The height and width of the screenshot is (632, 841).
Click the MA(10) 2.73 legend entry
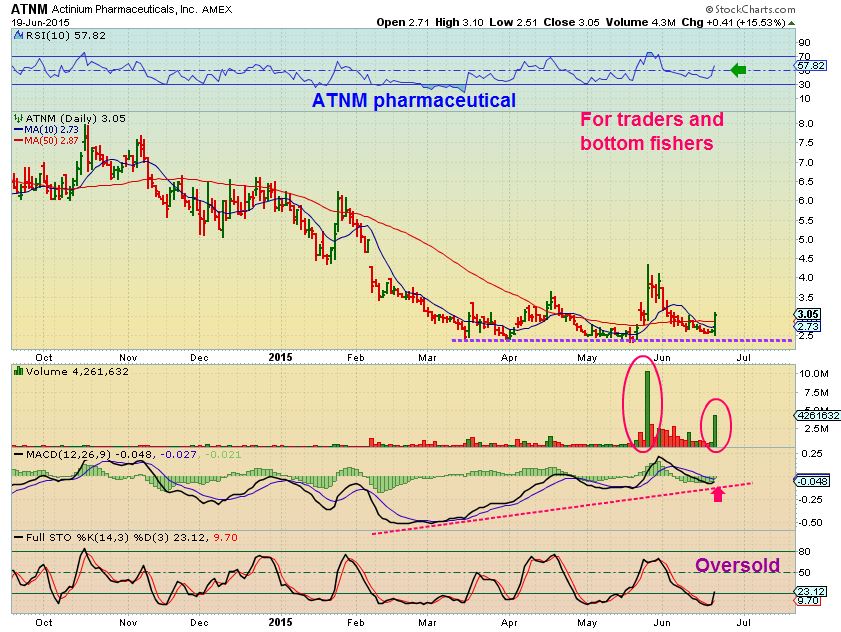click(x=46, y=129)
